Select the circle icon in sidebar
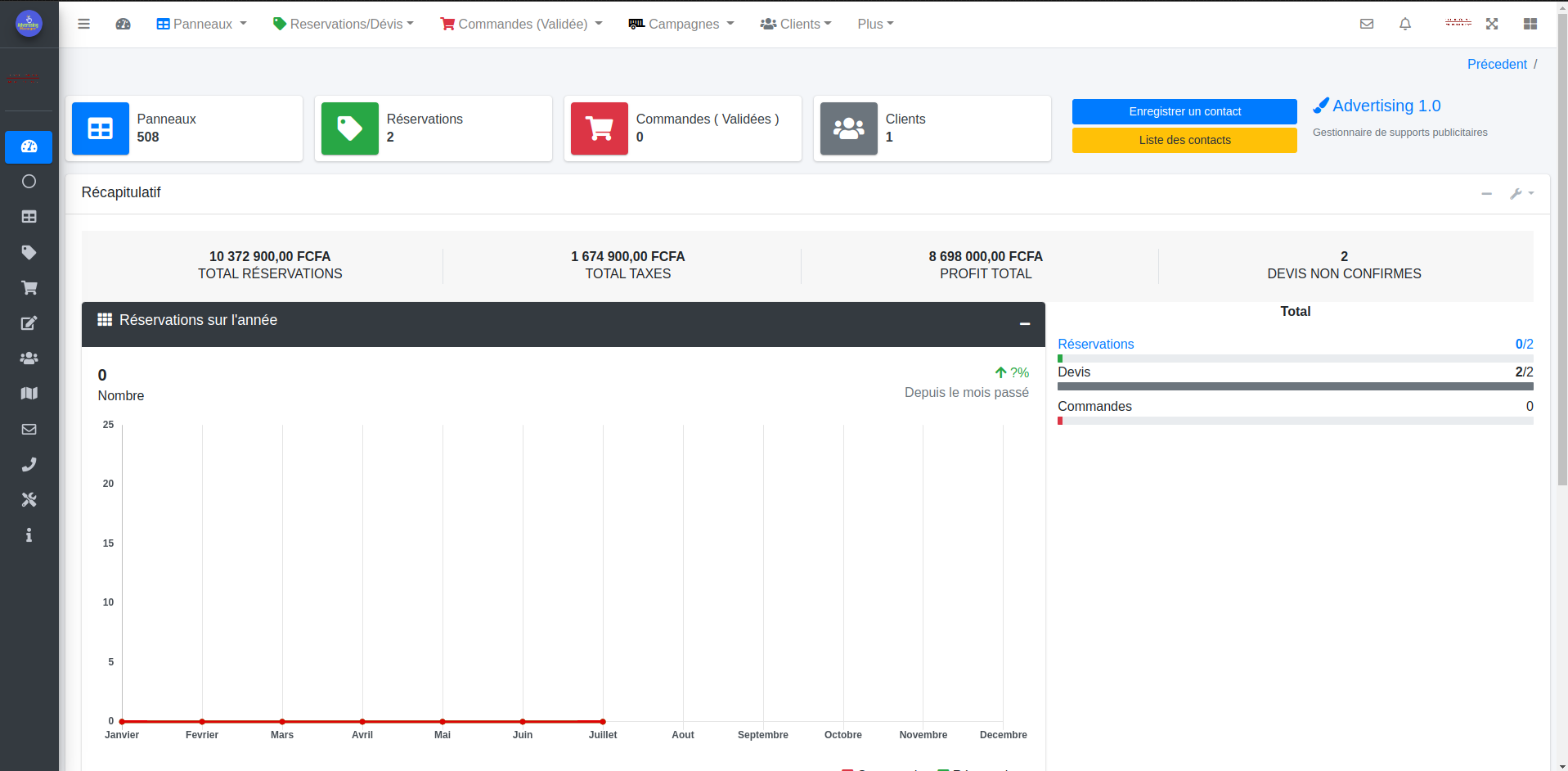 [x=29, y=182]
